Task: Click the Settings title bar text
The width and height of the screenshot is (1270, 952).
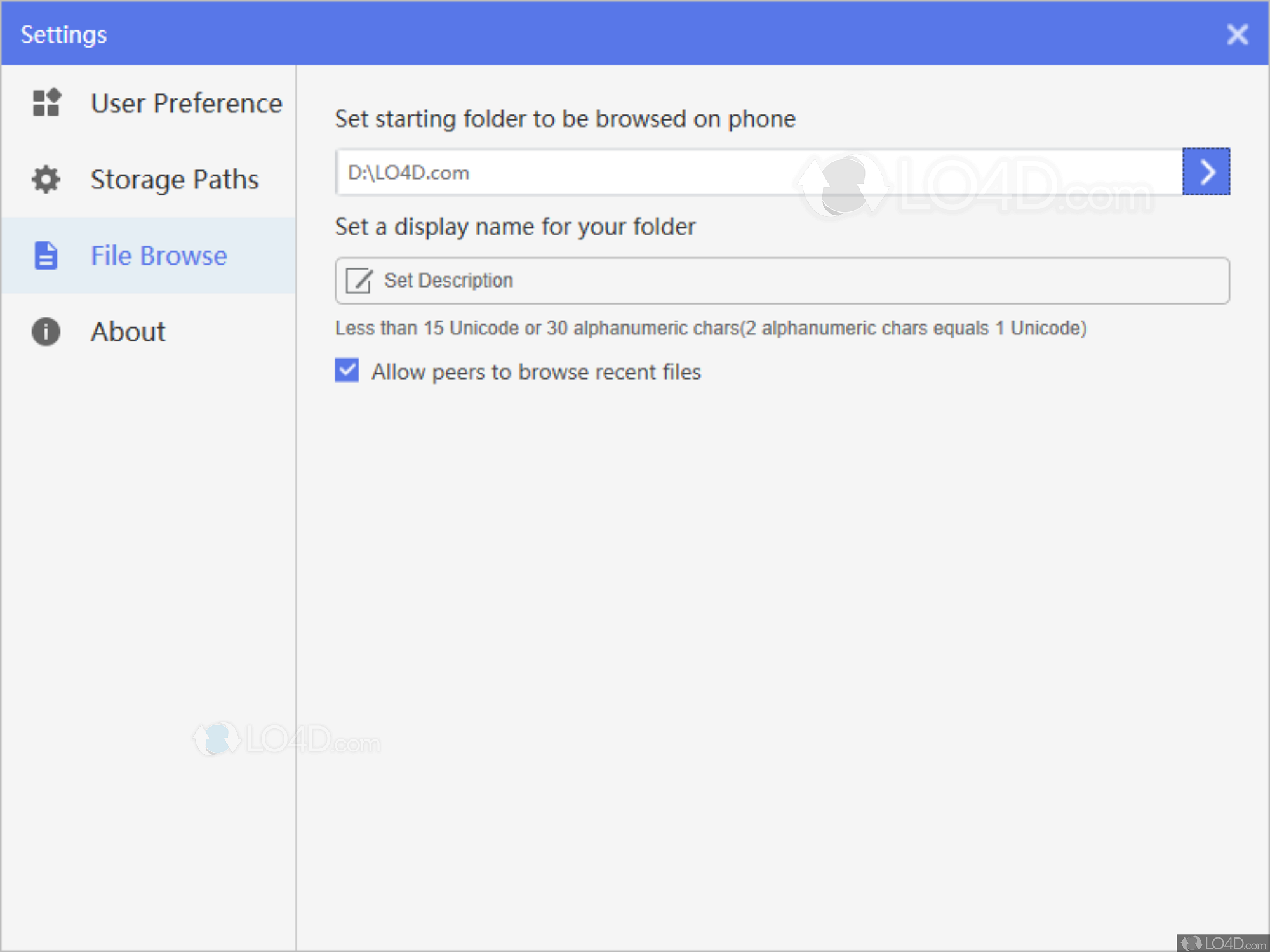Action: [x=63, y=34]
